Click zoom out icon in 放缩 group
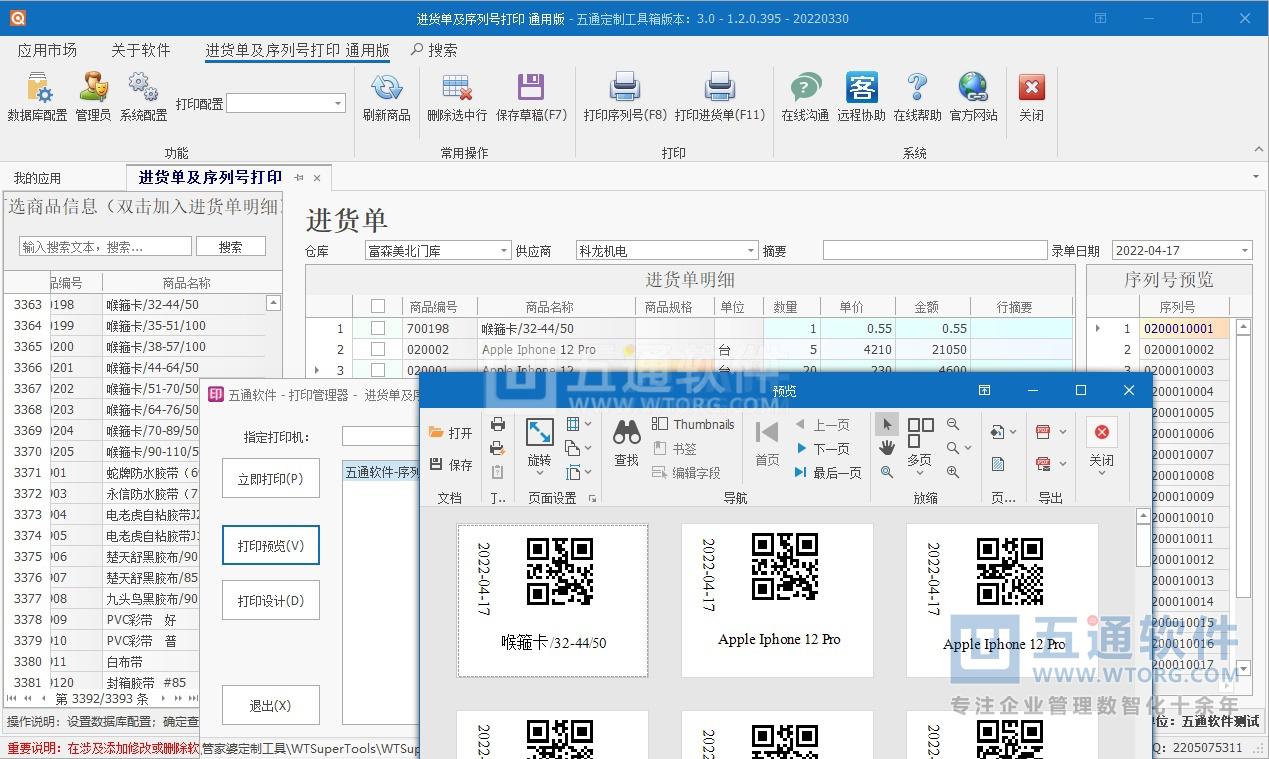 [x=953, y=425]
